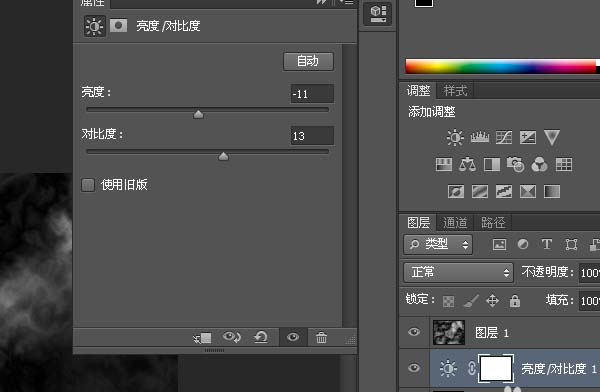Switch to the 路径 tab

(x=493, y=222)
